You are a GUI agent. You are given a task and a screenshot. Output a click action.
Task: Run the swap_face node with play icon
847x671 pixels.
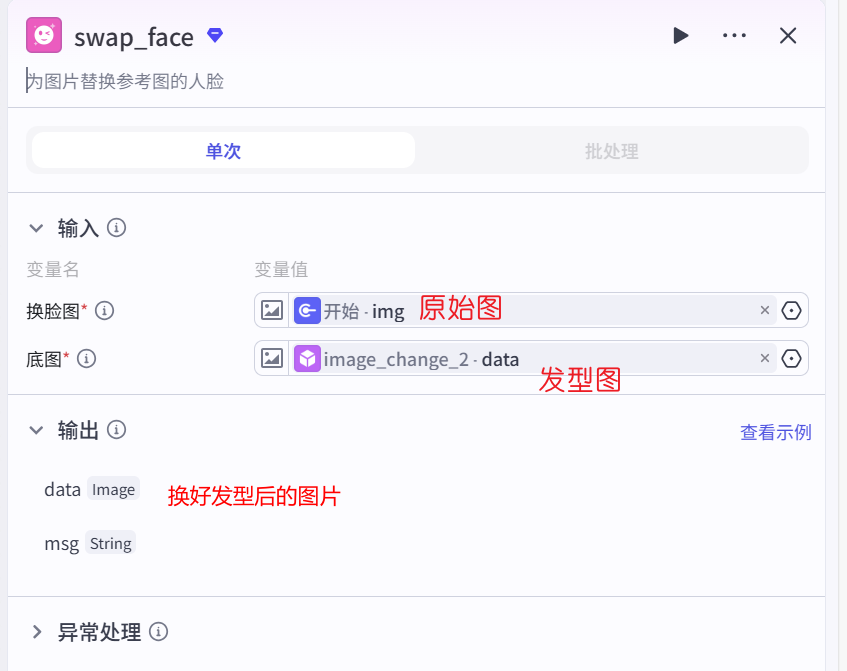coord(681,36)
